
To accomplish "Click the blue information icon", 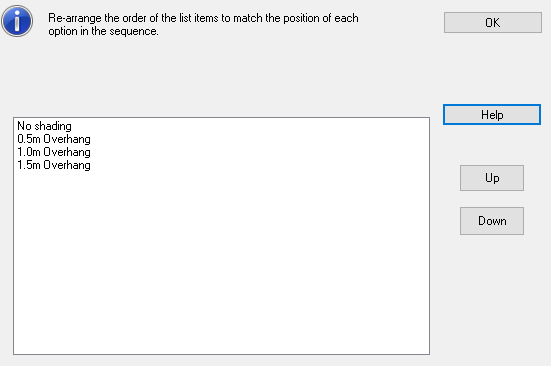I will pyautogui.click(x=17, y=21).
